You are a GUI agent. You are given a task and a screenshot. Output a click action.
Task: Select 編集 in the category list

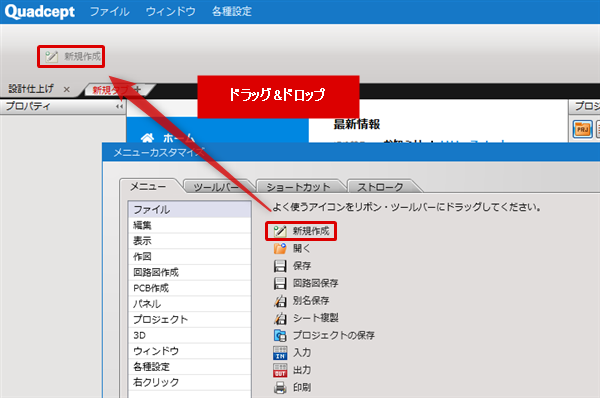coord(190,225)
